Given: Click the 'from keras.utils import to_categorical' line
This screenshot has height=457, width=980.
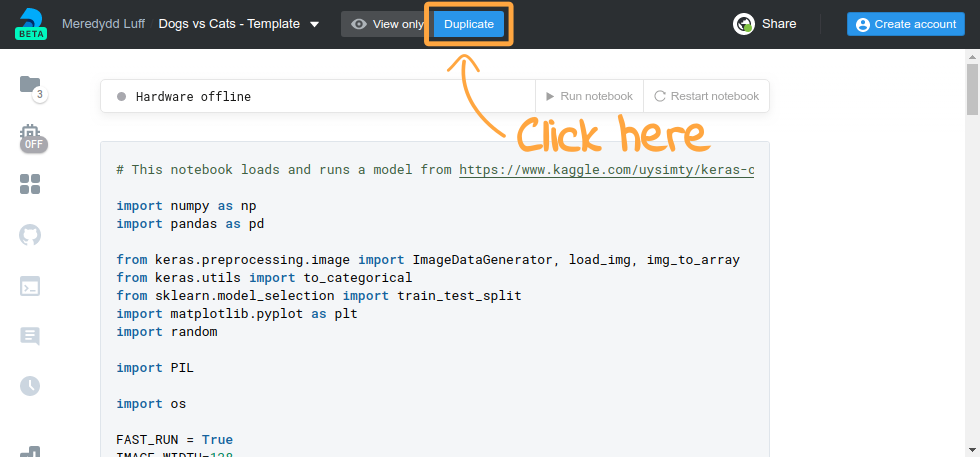Looking at the screenshot, I should (x=264, y=278).
